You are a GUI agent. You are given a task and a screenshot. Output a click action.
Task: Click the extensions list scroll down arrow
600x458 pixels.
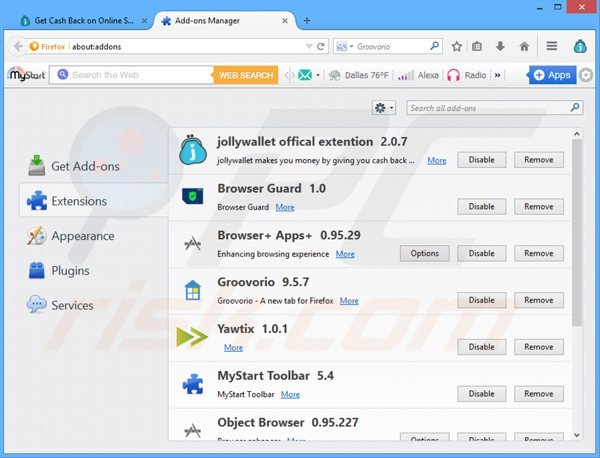[x=577, y=435]
